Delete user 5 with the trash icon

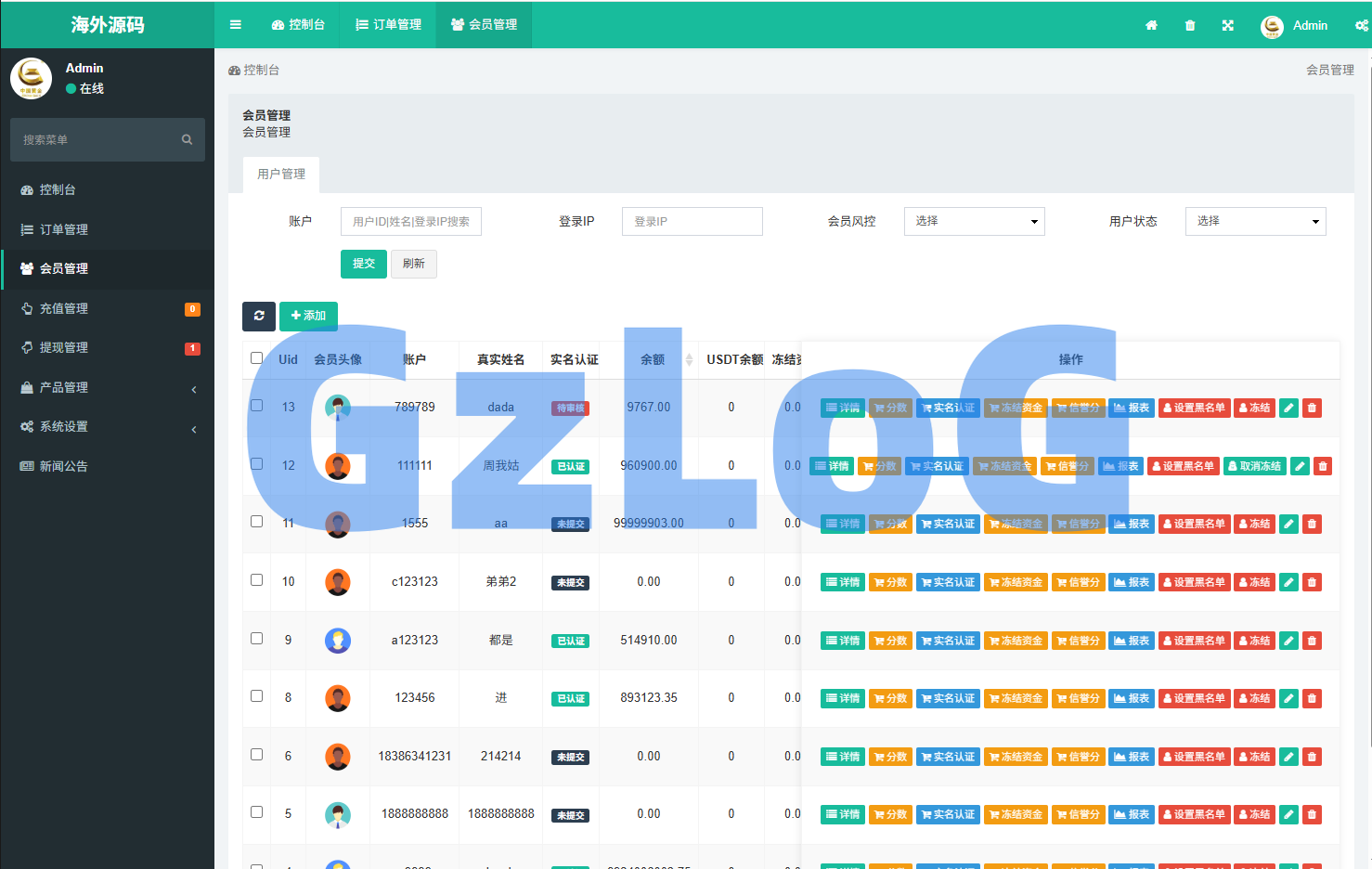pyautogui.click(x=1312, y=814)
